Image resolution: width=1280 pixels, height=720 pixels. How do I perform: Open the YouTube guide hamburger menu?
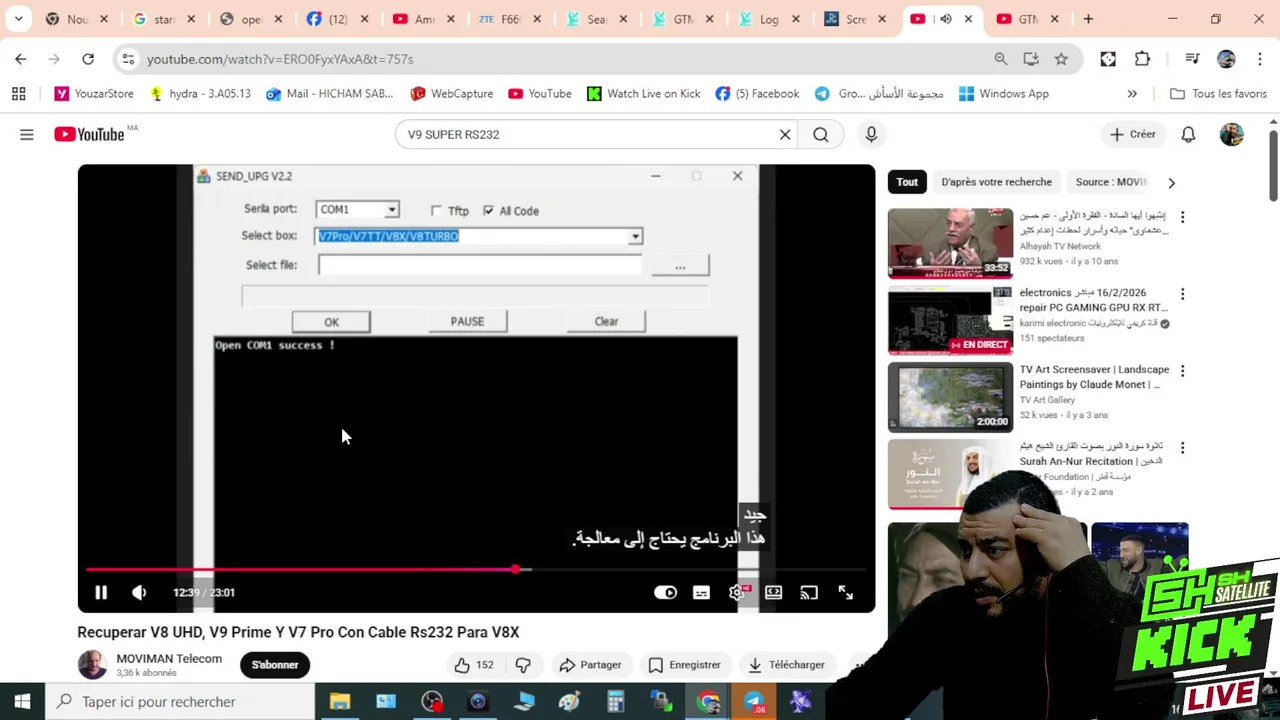click(27, 134)
